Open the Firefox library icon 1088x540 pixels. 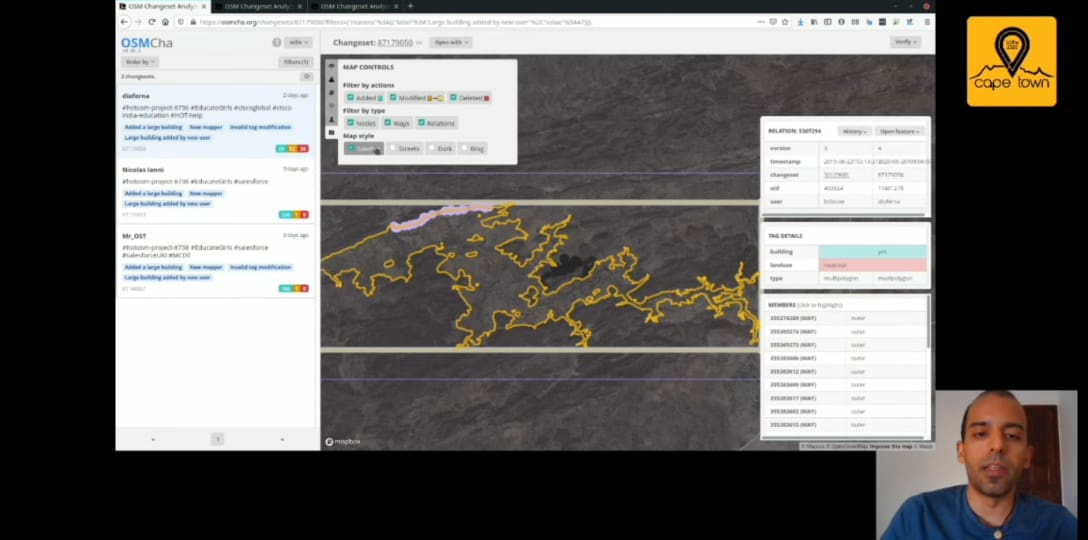(814, 22)
